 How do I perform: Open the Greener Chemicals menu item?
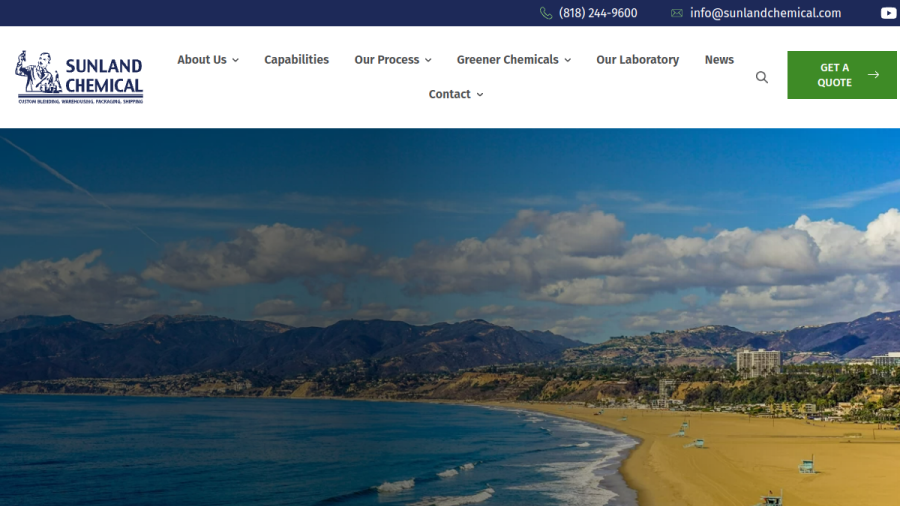507,60
